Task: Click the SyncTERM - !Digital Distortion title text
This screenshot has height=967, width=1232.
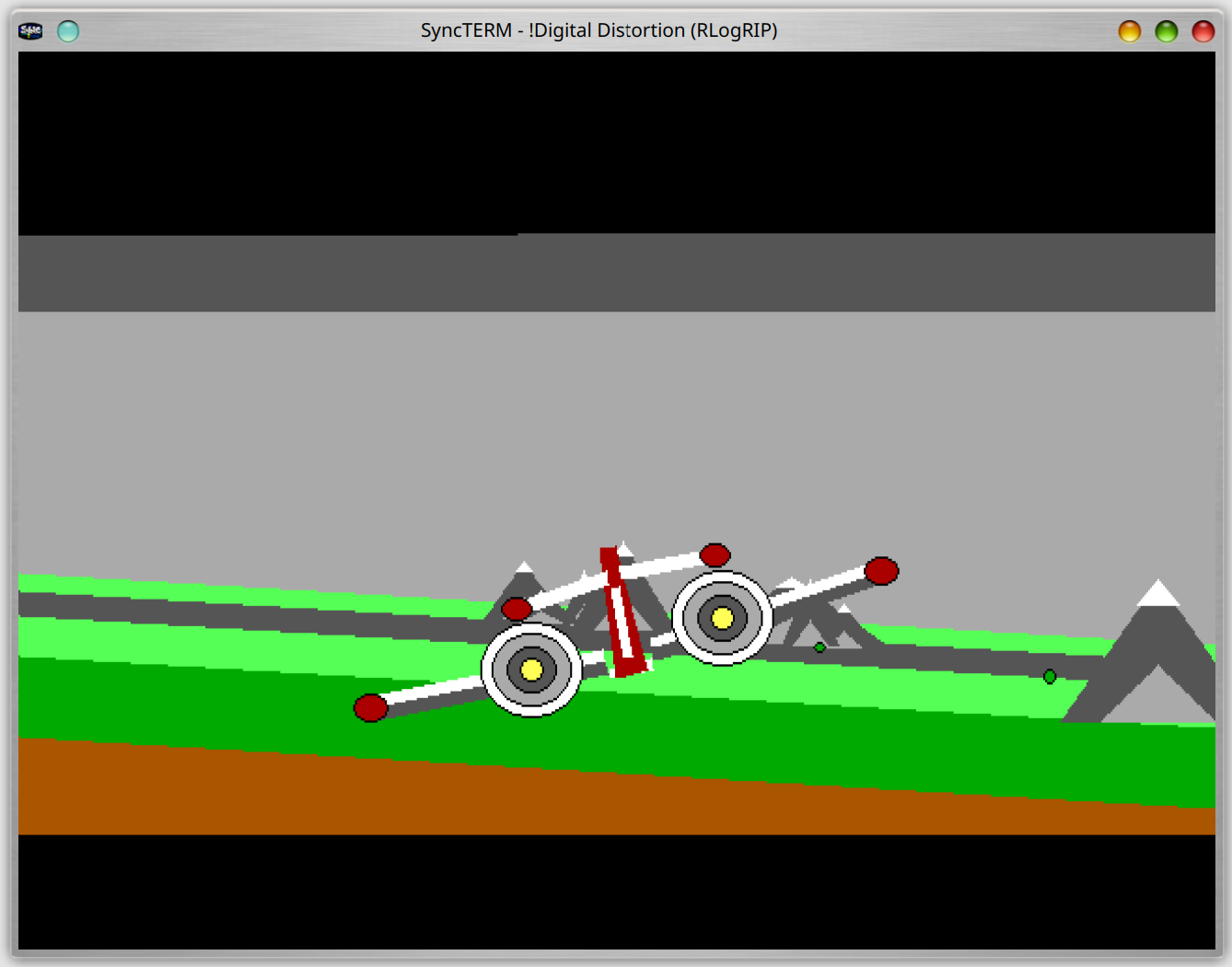Action: (x=599, y=30)
